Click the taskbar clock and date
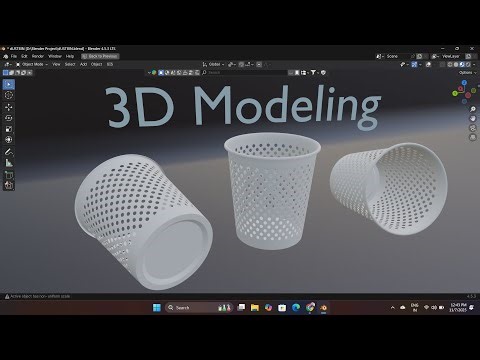 (458, 307)
